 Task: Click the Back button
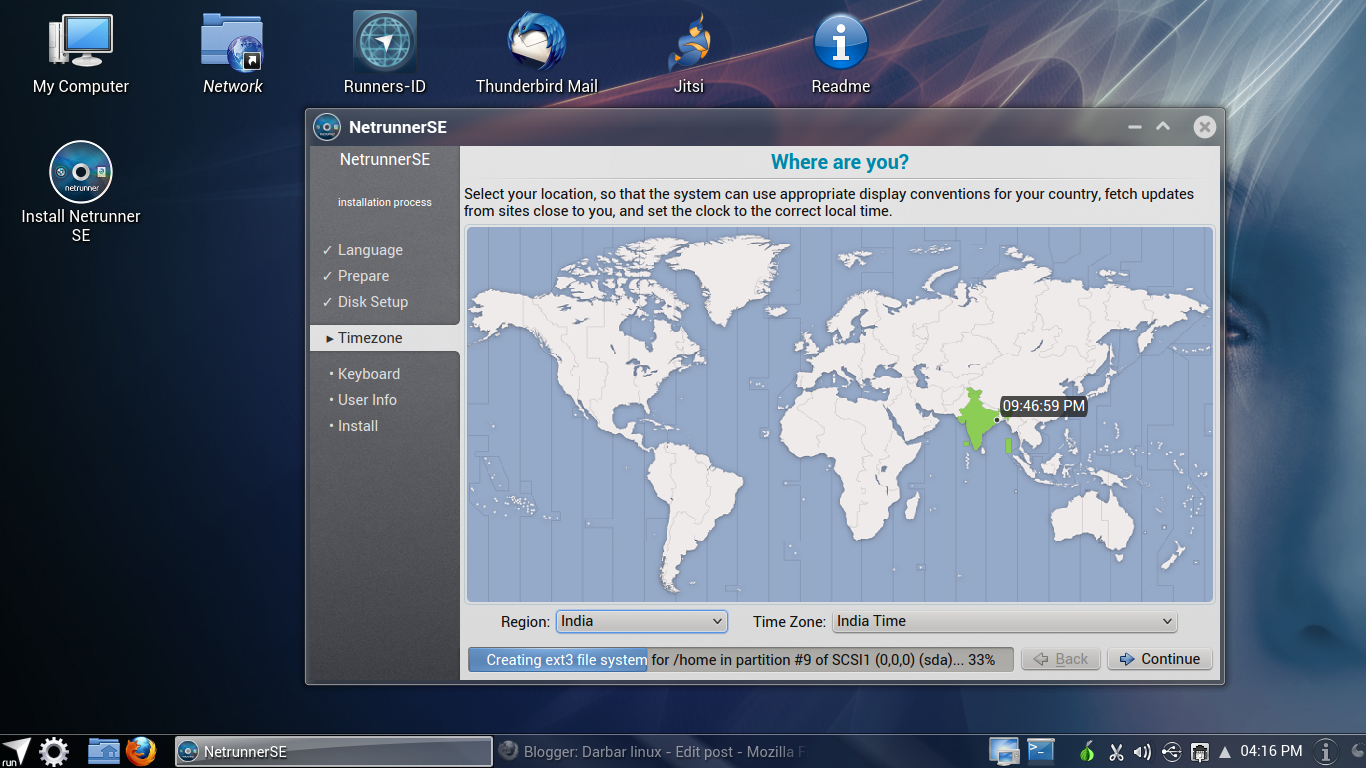[x=1060, y=658]
